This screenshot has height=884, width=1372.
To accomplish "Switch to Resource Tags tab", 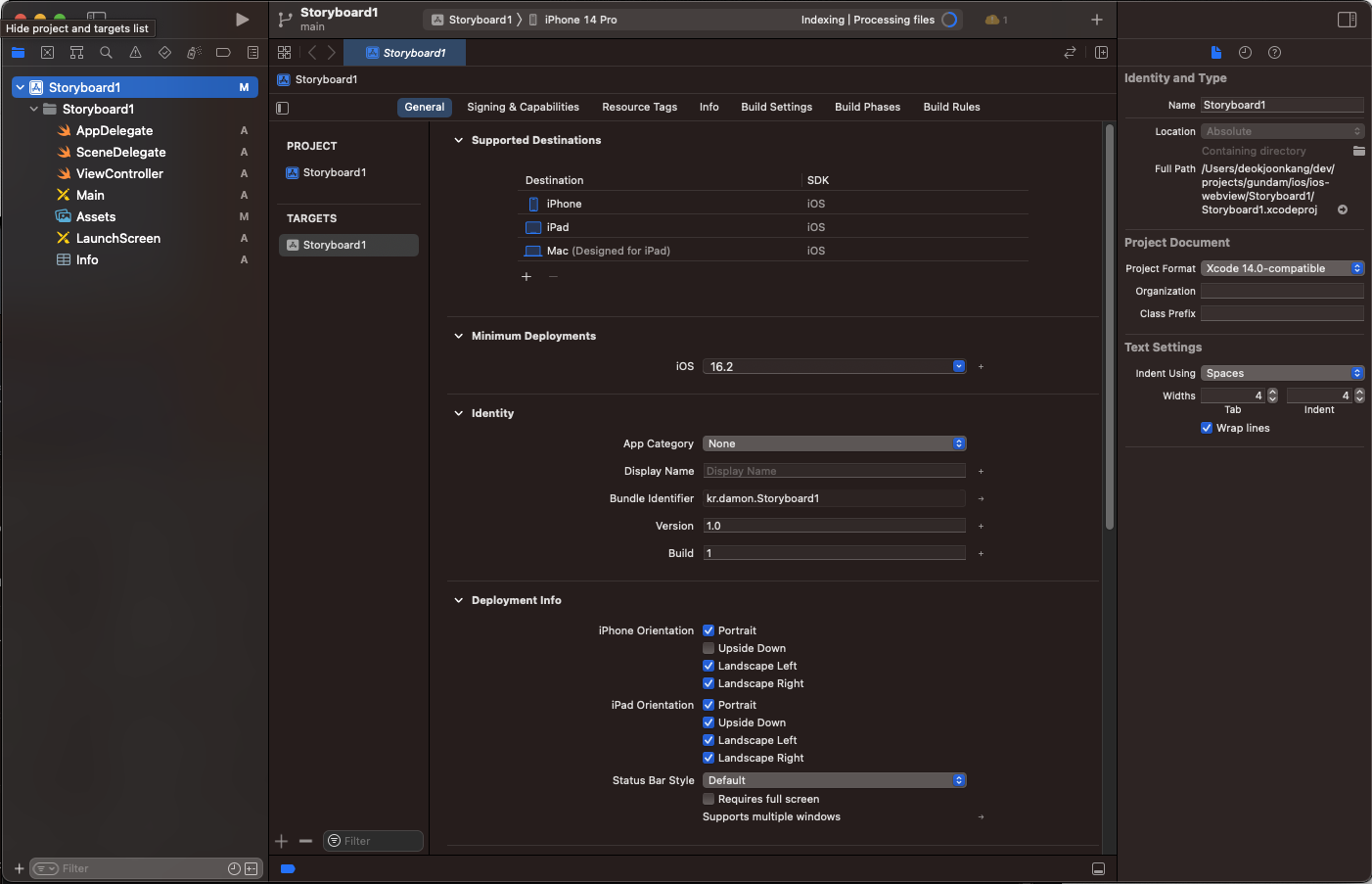I will 639,107.
